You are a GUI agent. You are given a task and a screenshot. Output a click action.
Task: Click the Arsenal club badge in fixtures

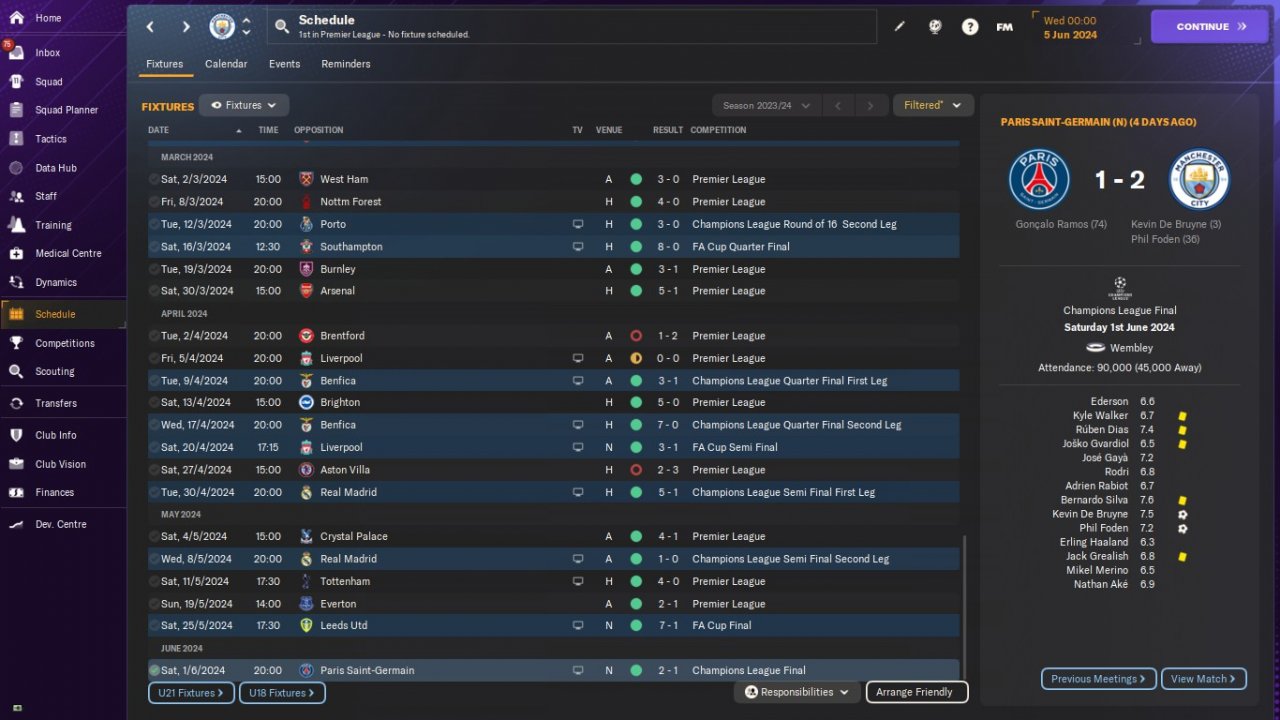[x=306, y=291]
